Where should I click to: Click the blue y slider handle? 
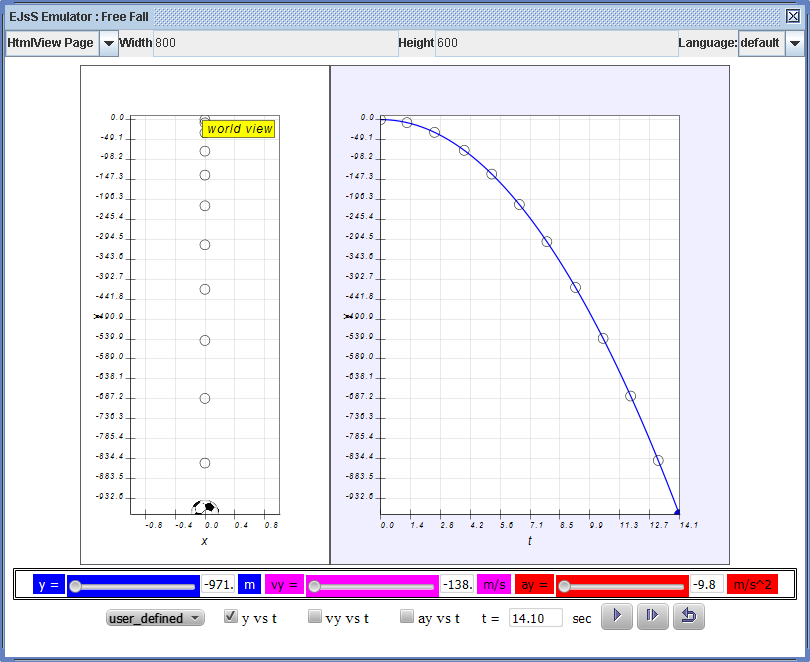click(75, 586)
